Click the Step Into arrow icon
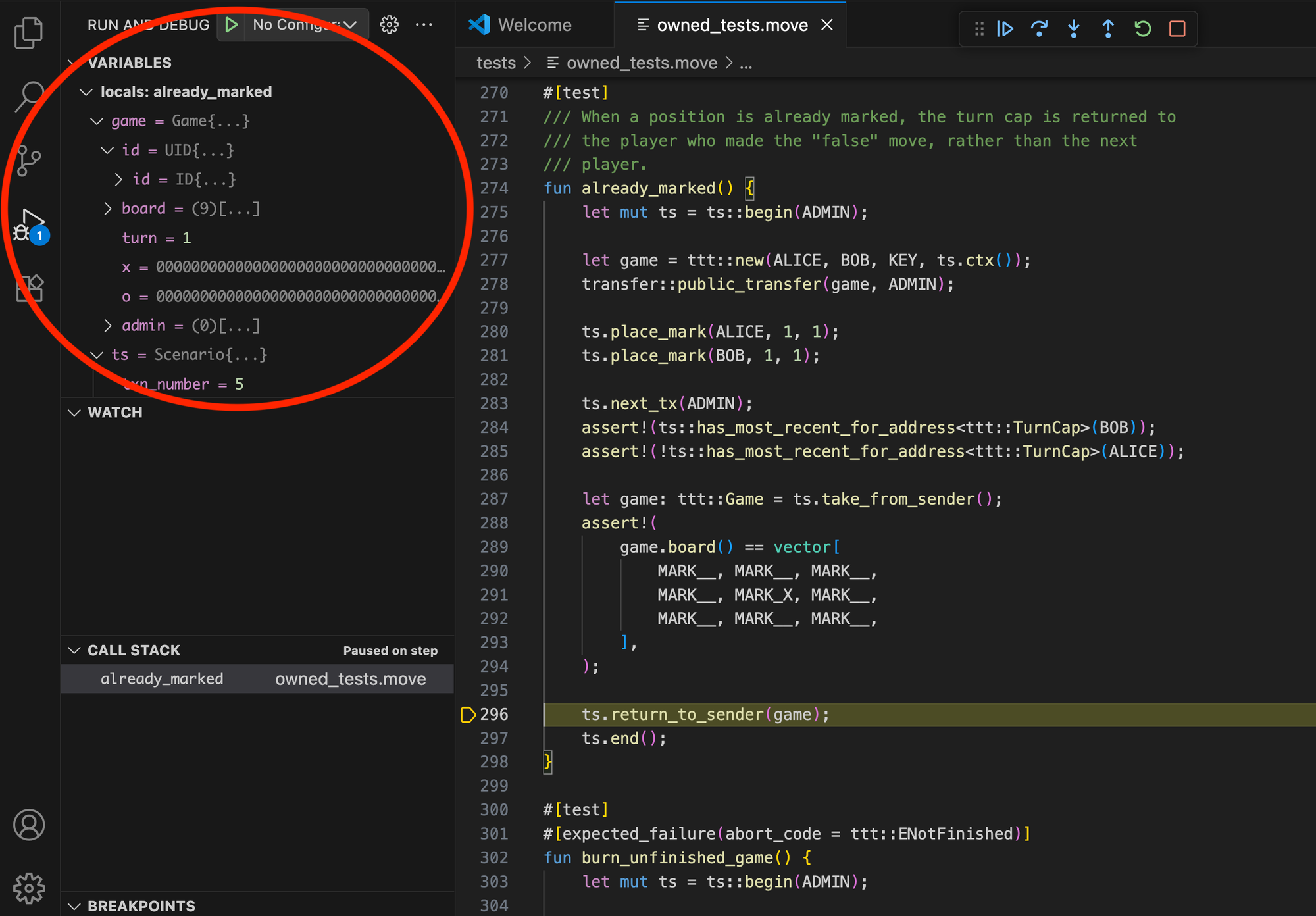1316x916 pixels. click(1074, 28)
